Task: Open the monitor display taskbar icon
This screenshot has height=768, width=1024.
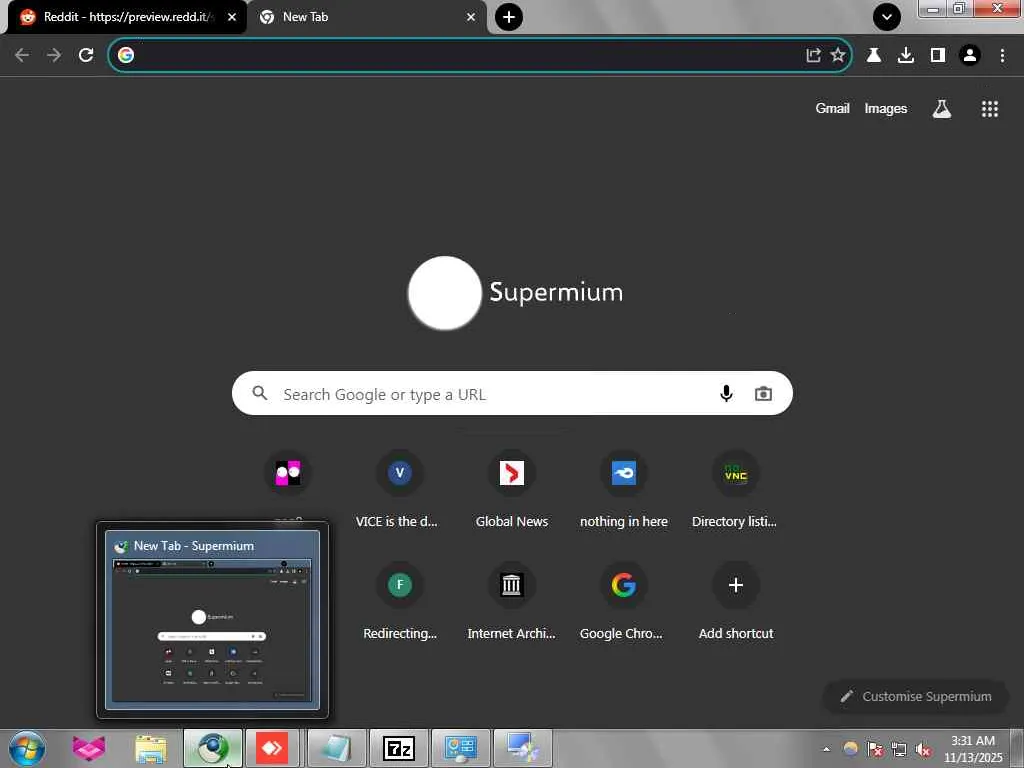Action: 522,748
